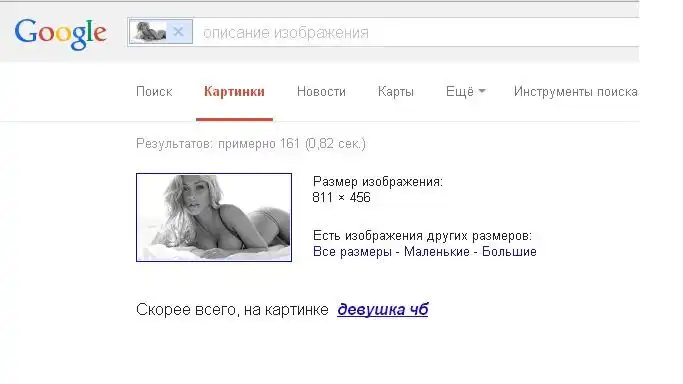This screenshot has height=384, width=683.
Task: Expand the Ещё menu
Action: coord(465,91)
